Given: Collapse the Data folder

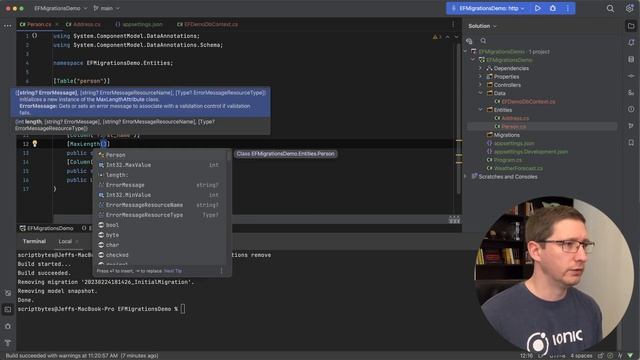Looking at the screenshot, I should pos(480,93).
